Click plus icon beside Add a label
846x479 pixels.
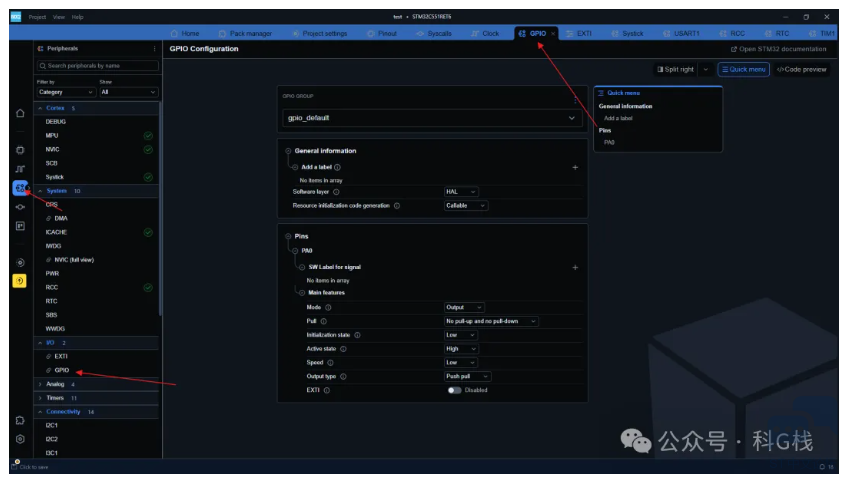[575, 168]
